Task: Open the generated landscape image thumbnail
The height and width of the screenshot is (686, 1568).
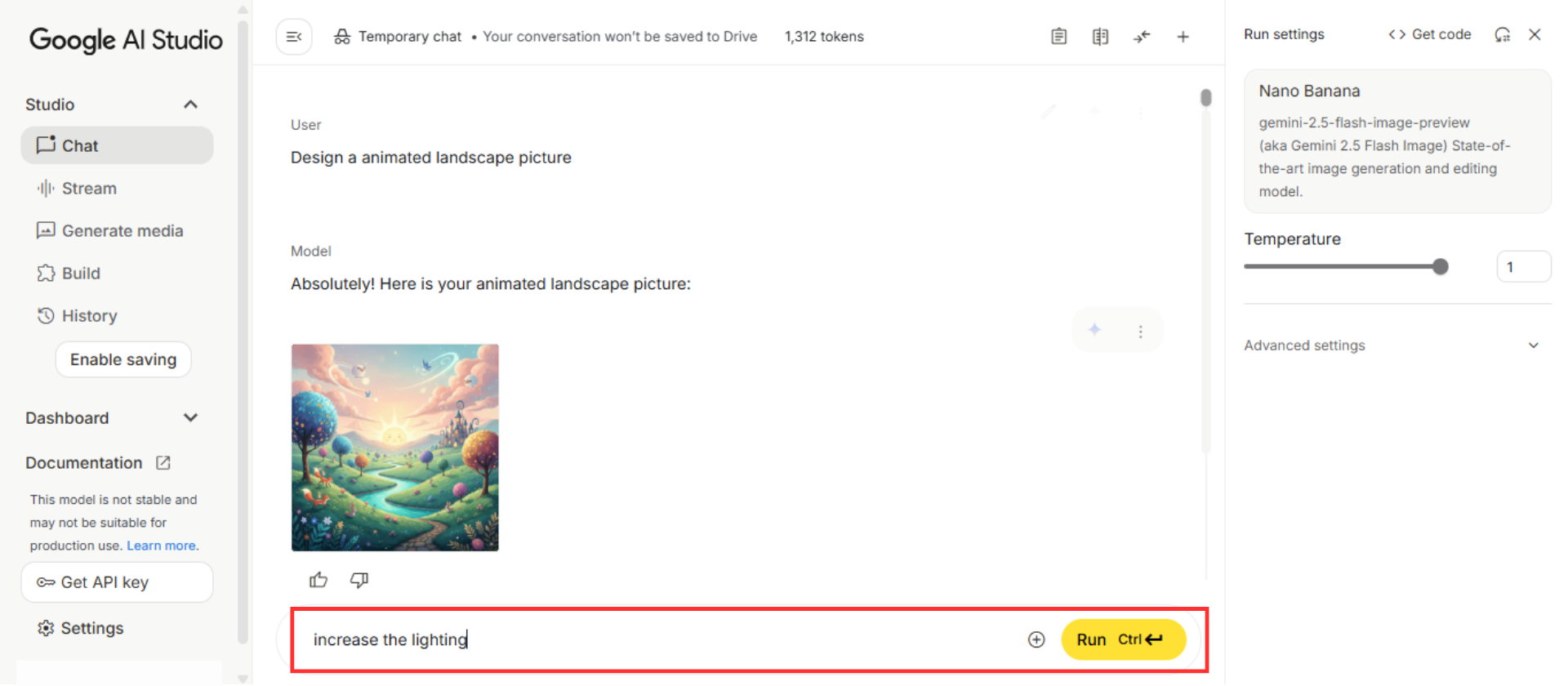Action: pos(394,448)
